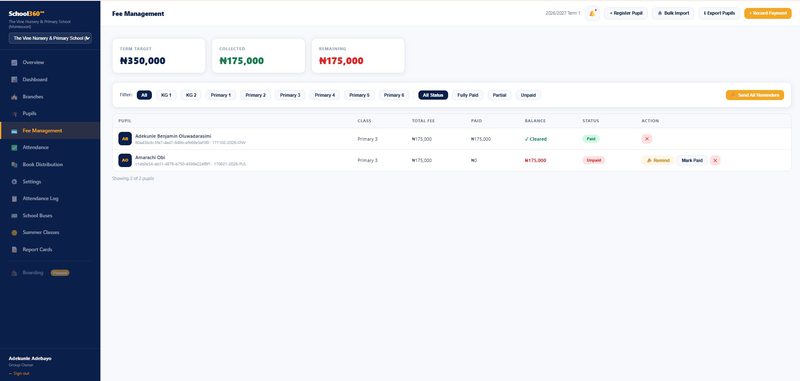Sign out of the account
Screen dimensions: 800x381
coord(19,373)
